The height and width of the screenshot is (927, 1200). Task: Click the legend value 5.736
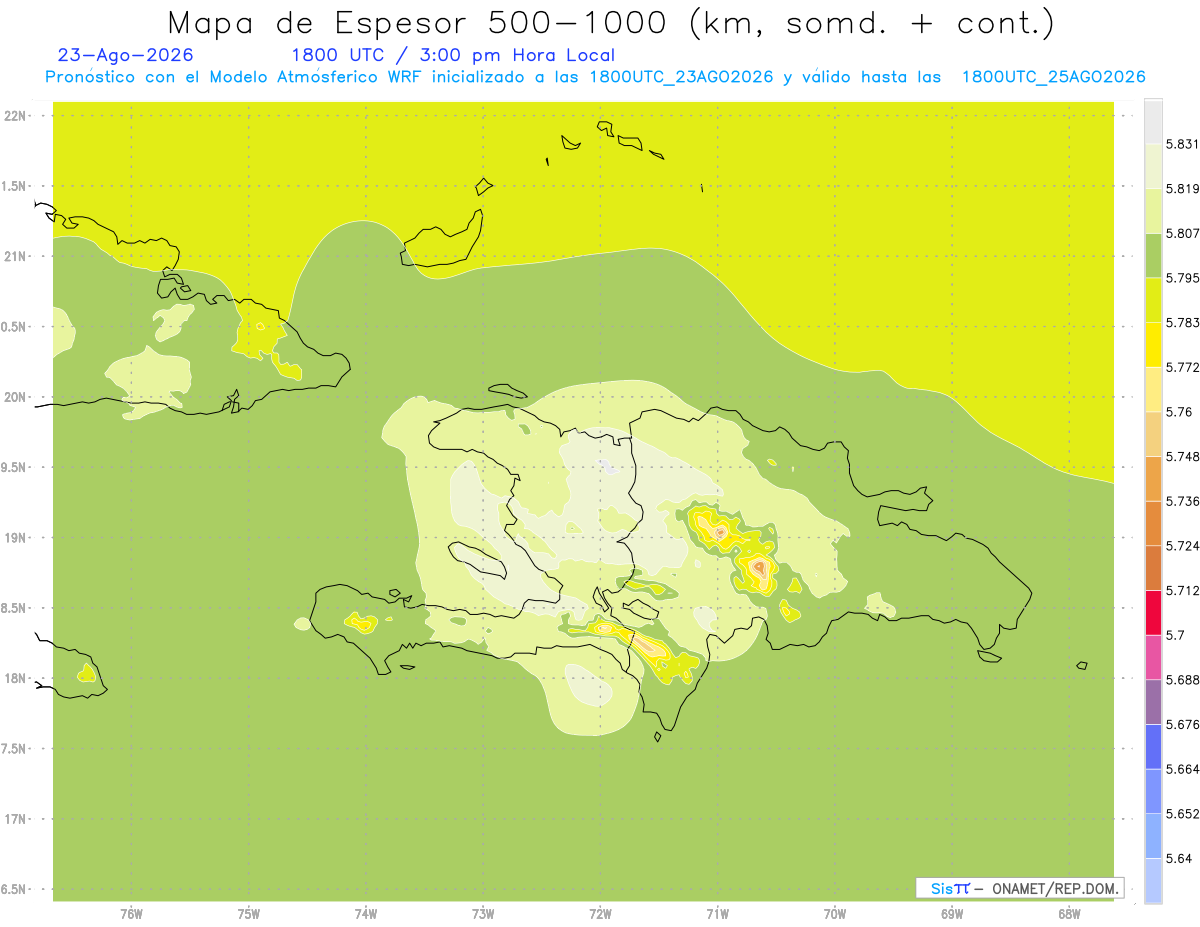click(1183, 501)
